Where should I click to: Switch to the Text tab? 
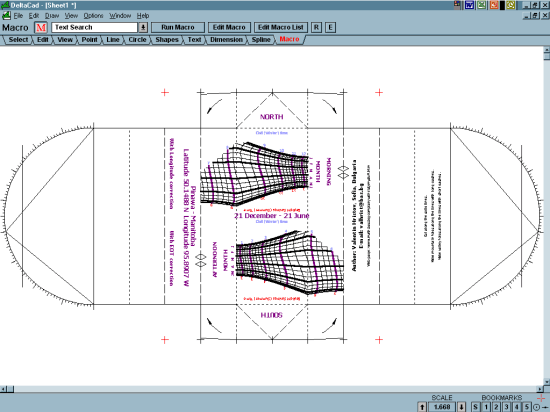194,40
